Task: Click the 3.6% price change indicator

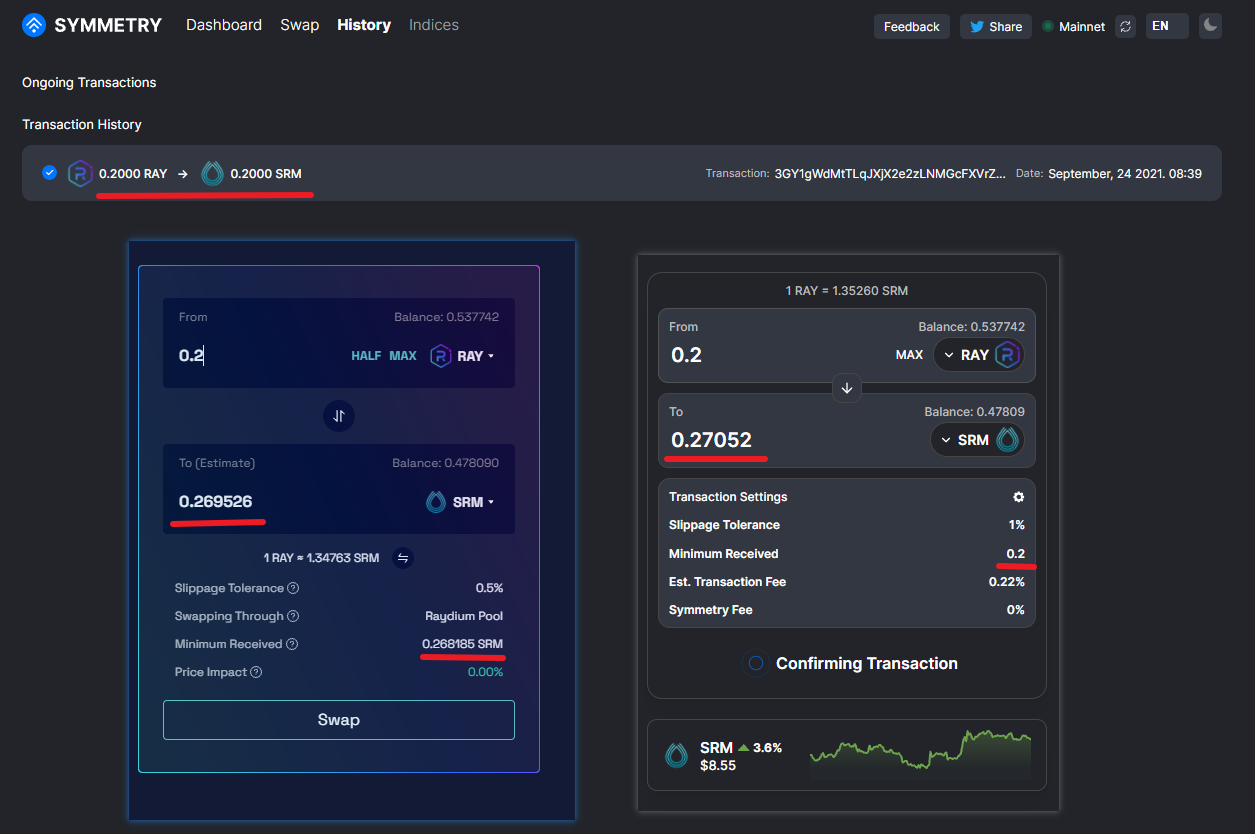Action: pyautogui.click(x=760, y=747)
